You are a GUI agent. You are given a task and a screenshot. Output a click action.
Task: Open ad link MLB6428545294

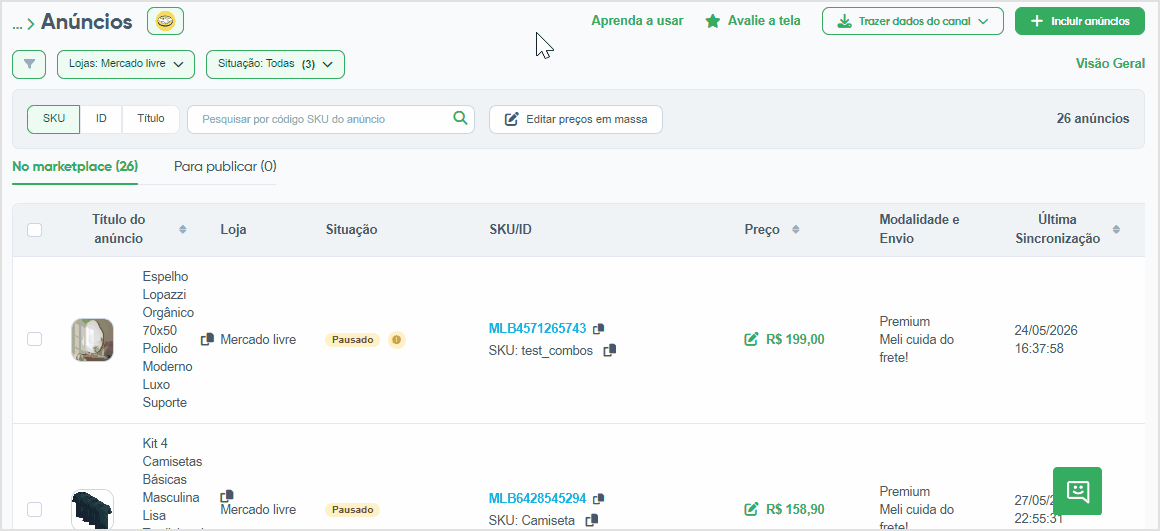coord(537,498)
